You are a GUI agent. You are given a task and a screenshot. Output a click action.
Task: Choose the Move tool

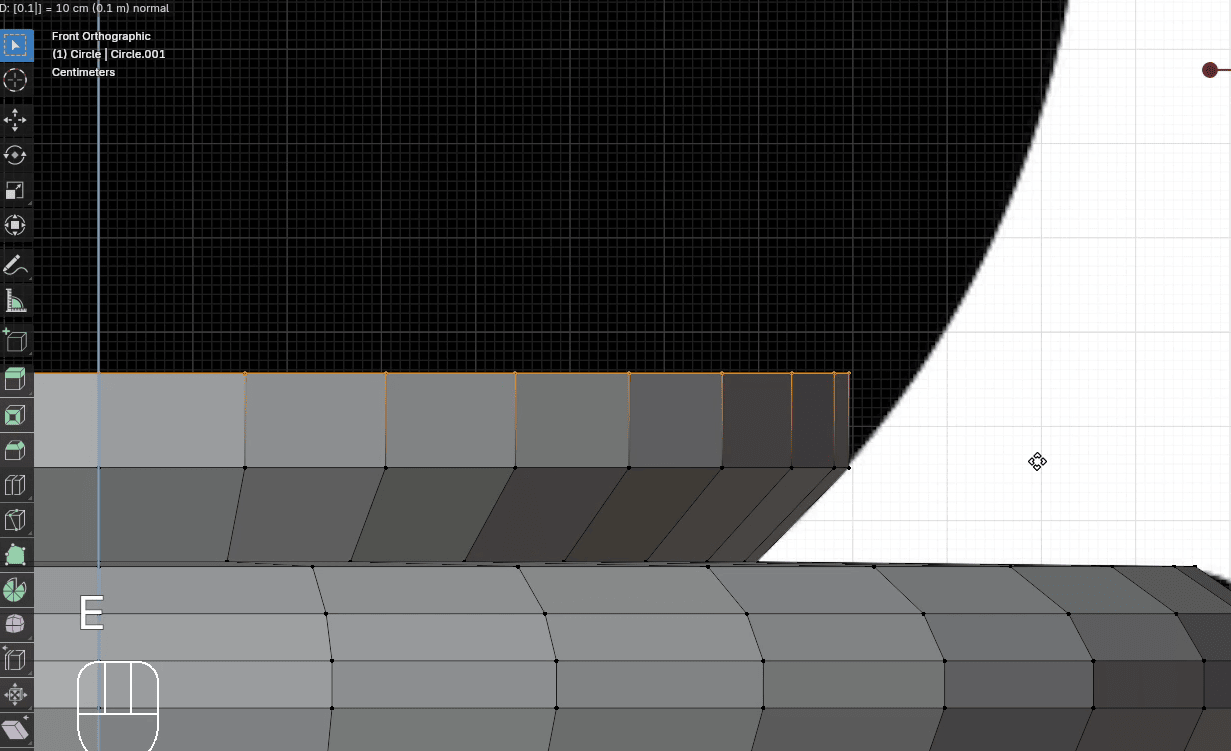click(15, 120)
